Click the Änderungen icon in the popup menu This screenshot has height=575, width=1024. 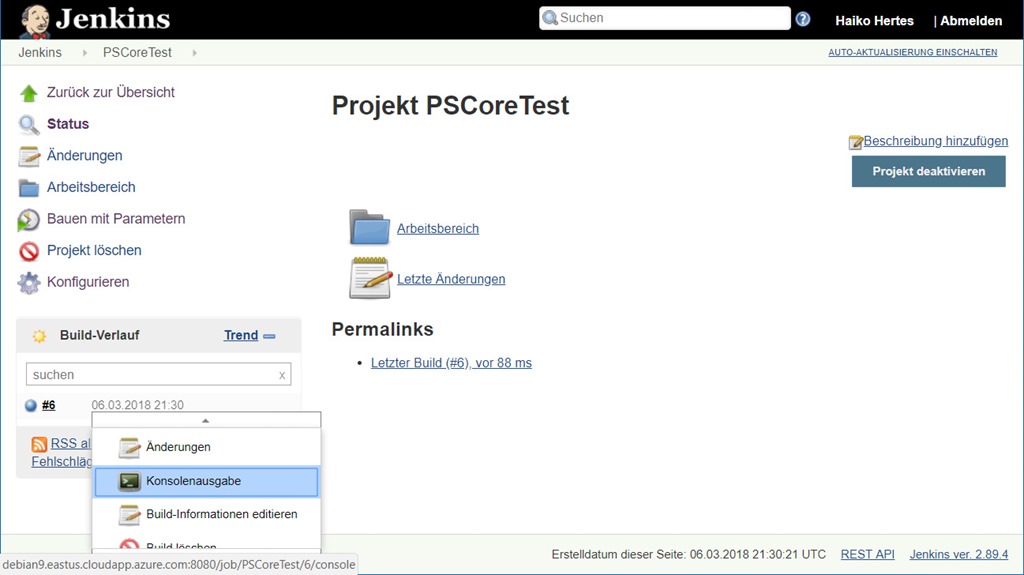129,448
